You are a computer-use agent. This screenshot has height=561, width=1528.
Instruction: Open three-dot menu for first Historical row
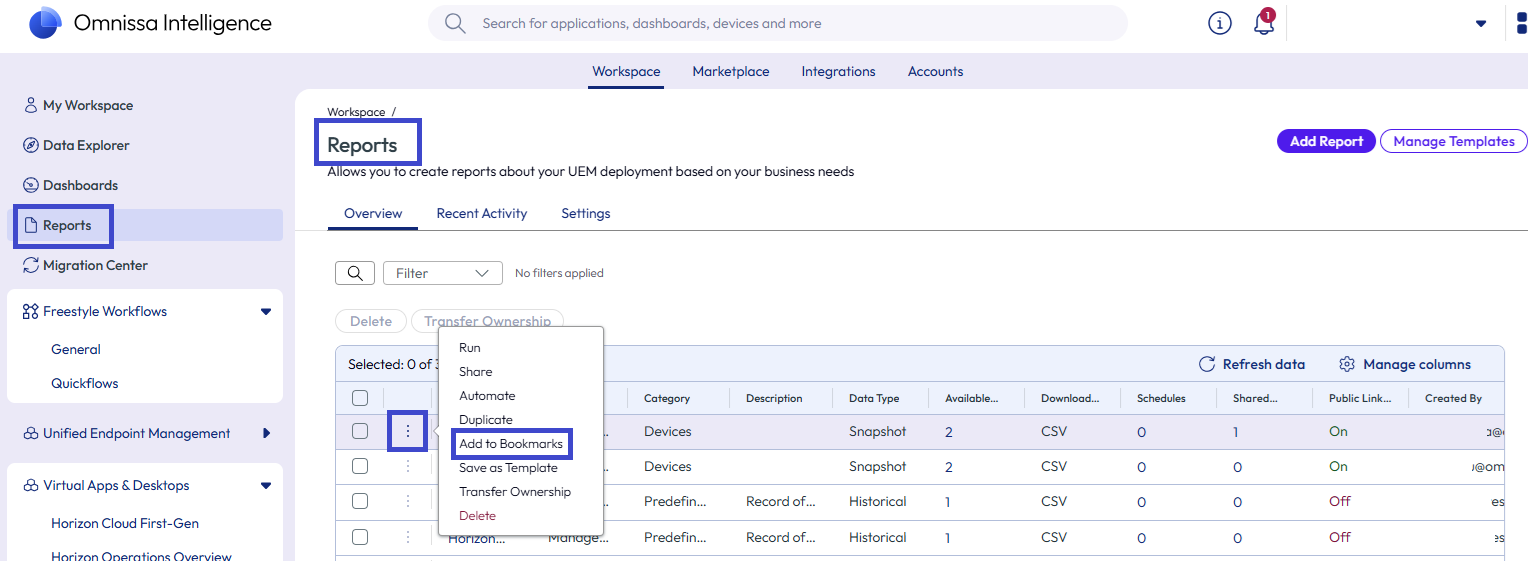[408, 501]
